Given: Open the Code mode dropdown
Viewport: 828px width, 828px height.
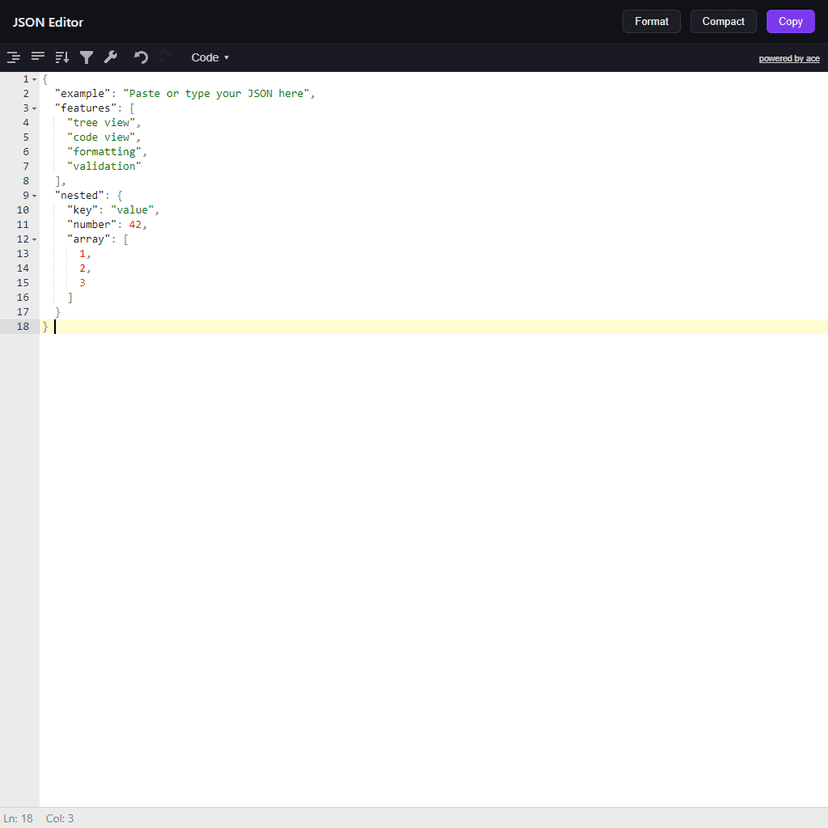Looking at the screenshot, I should coord(209,57).
